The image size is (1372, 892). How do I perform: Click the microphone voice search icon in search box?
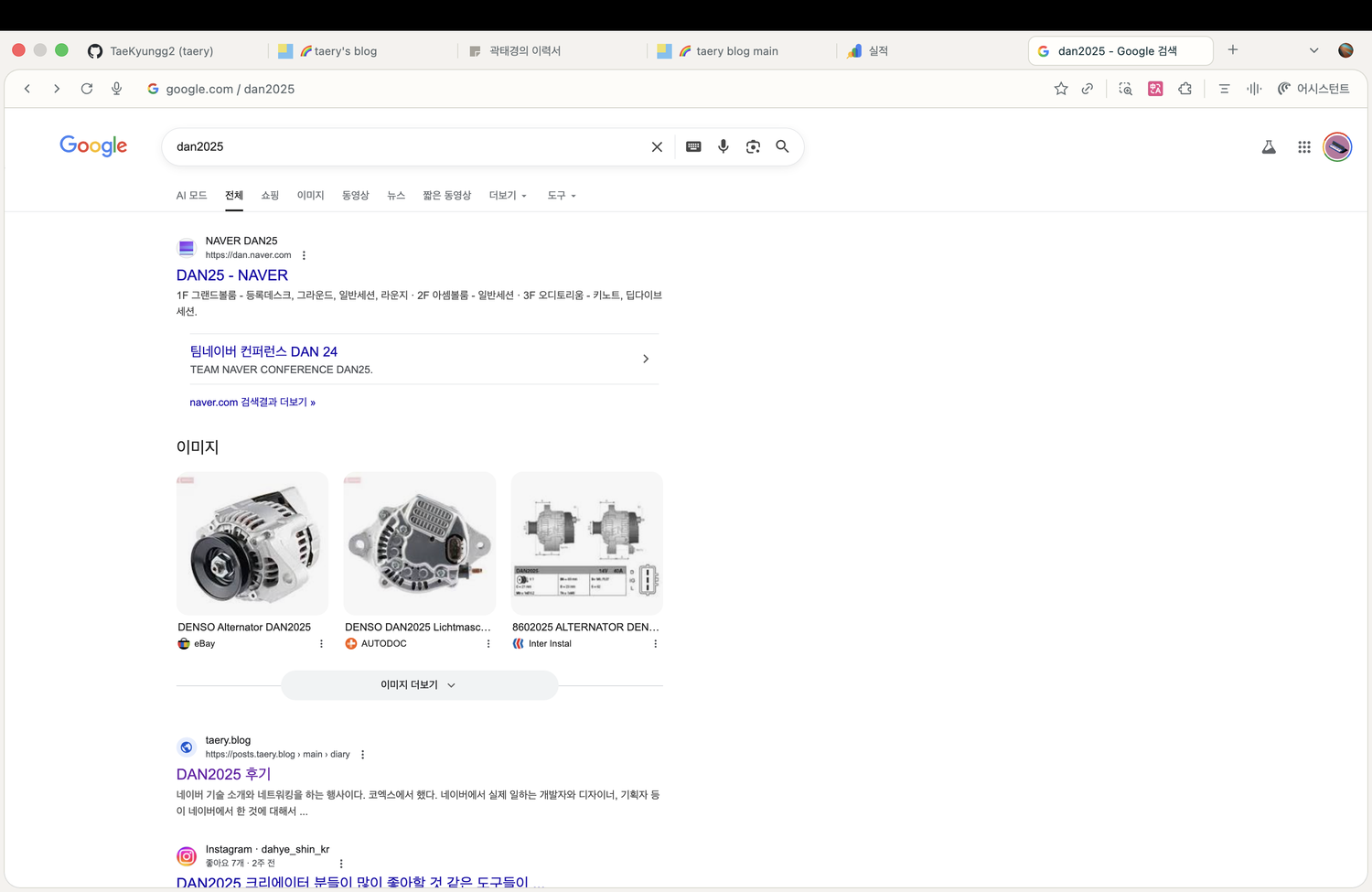pyautogui.click(x=723, y=146)
